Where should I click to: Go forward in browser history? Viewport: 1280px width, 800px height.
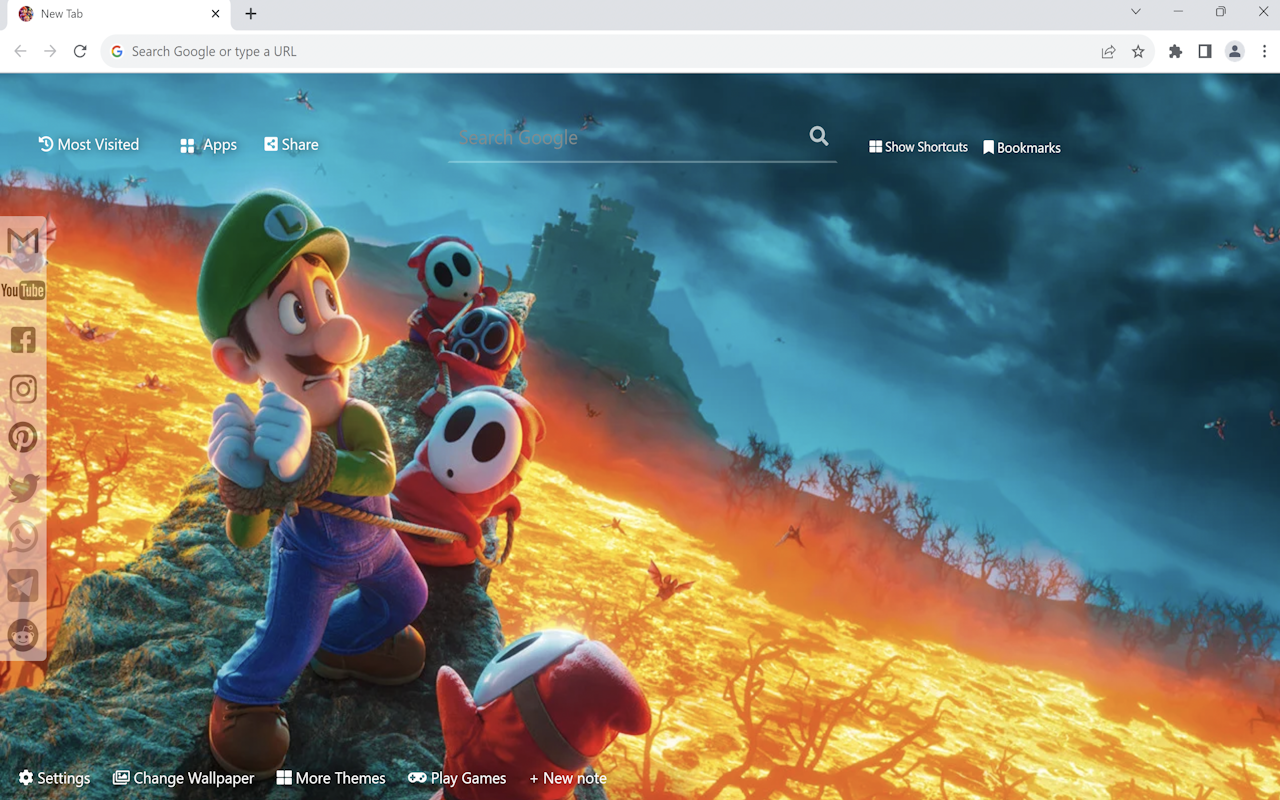click(x=50, y=51)
